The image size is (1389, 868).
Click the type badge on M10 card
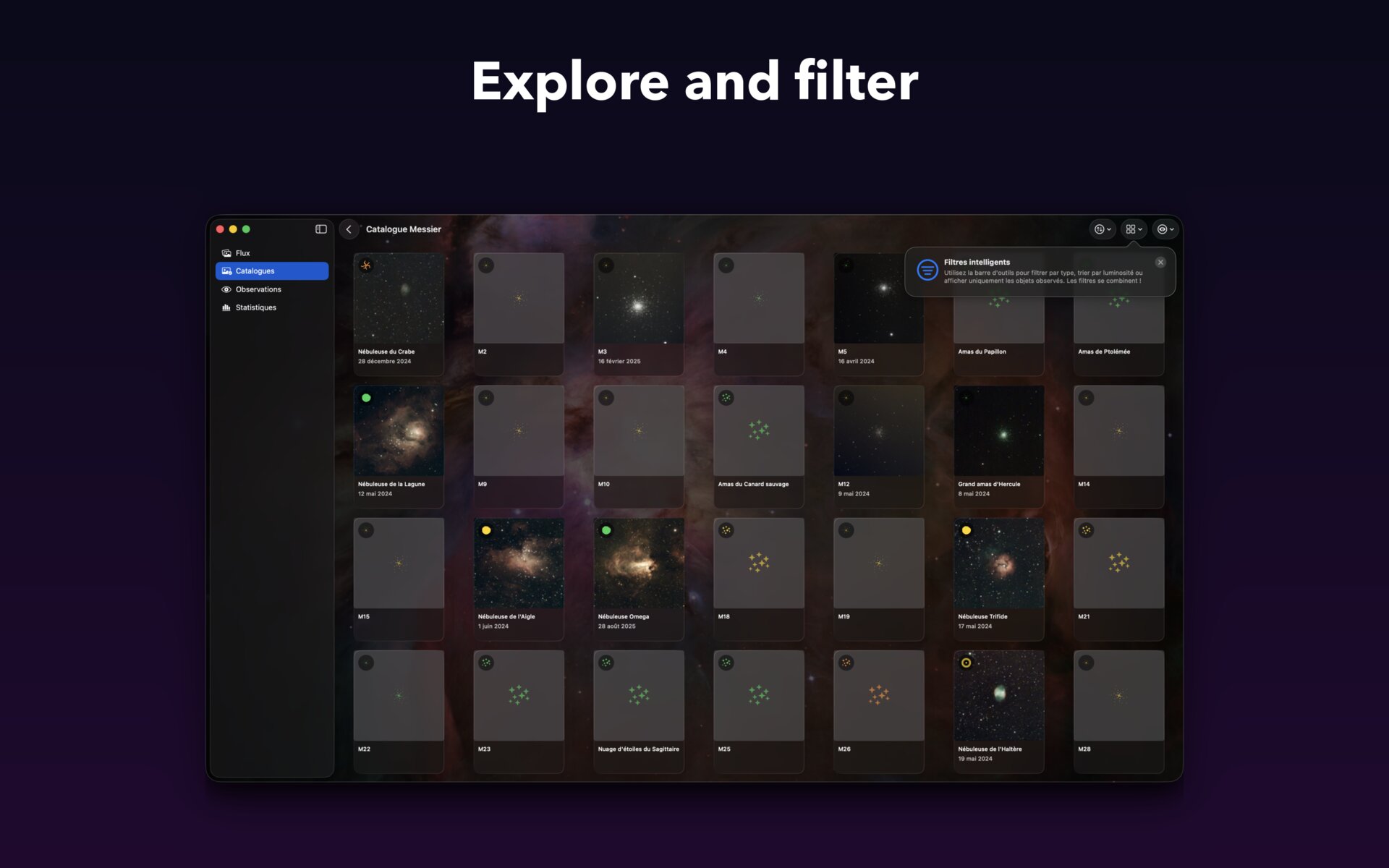pyautogui.click(x=606, y=398)
